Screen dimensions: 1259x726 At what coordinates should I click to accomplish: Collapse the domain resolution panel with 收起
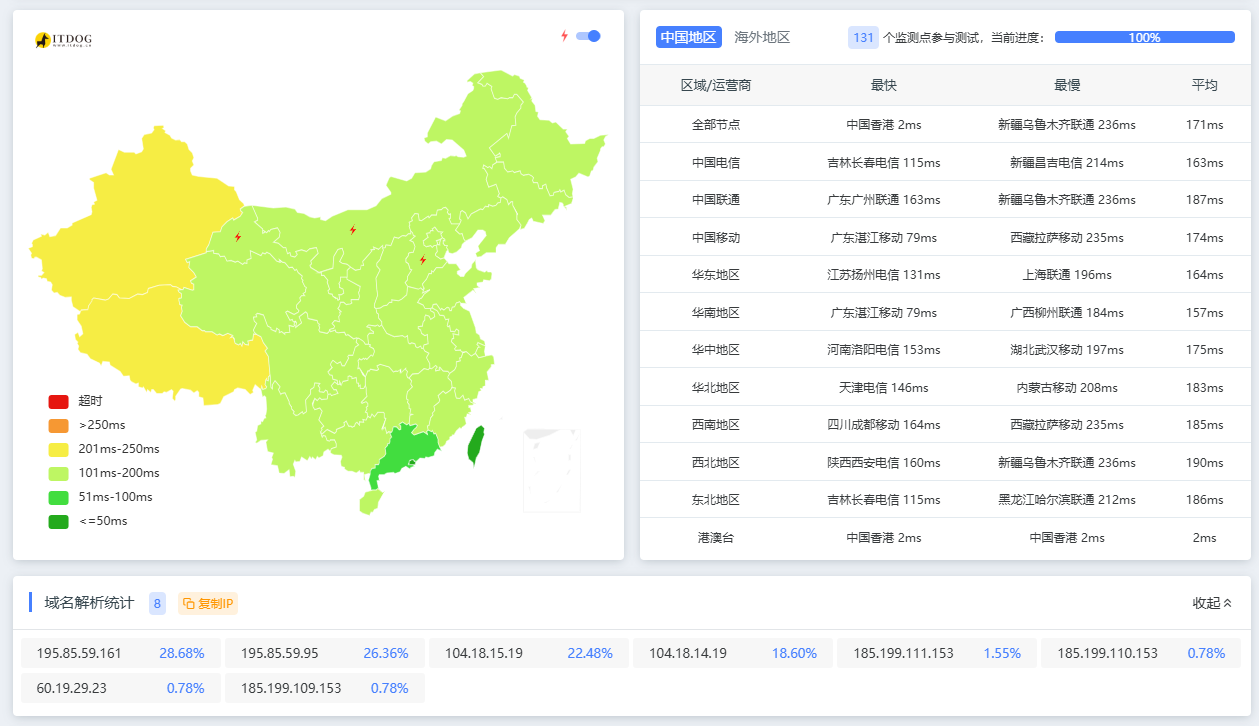point(1212,603)
